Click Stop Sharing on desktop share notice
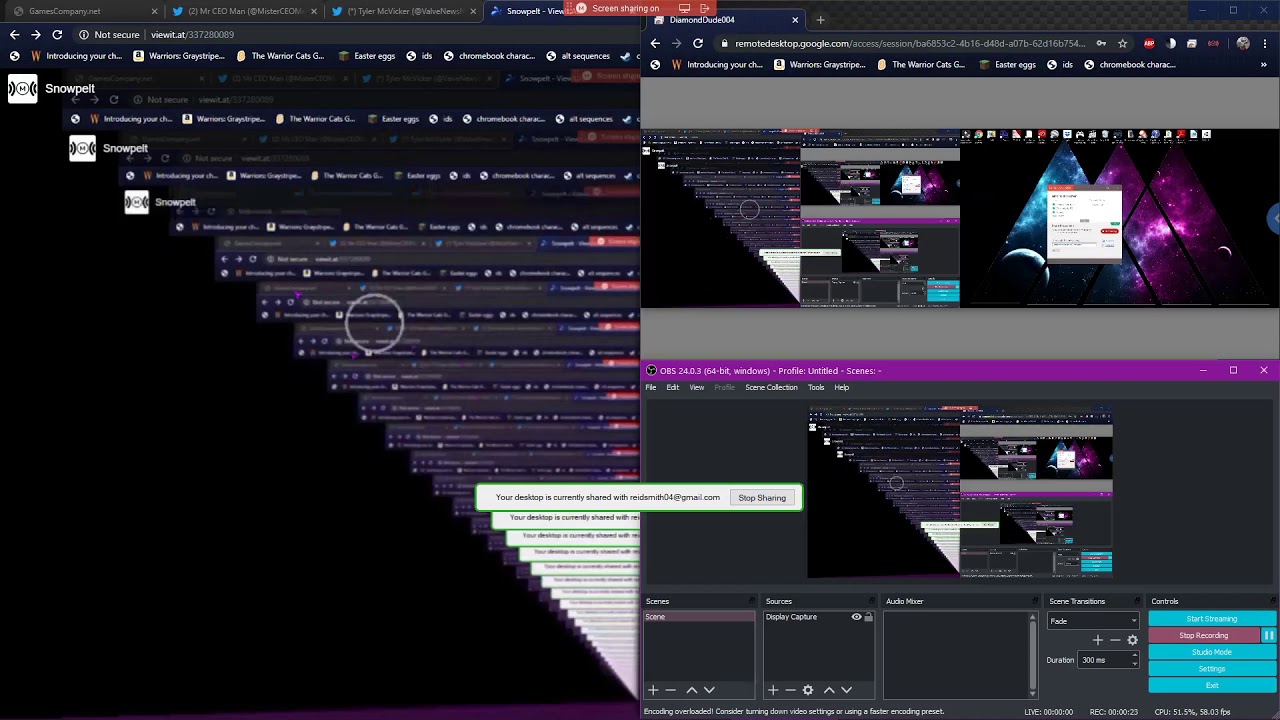 point(762,498)
